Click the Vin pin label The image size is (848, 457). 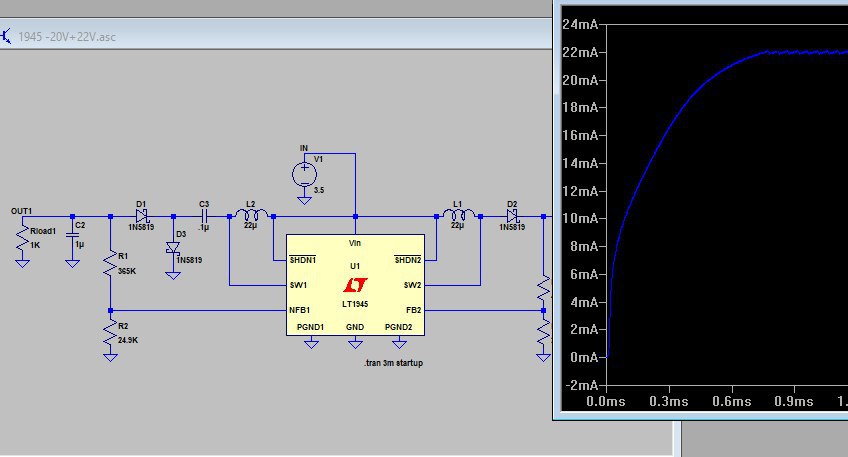pos(355,243)
